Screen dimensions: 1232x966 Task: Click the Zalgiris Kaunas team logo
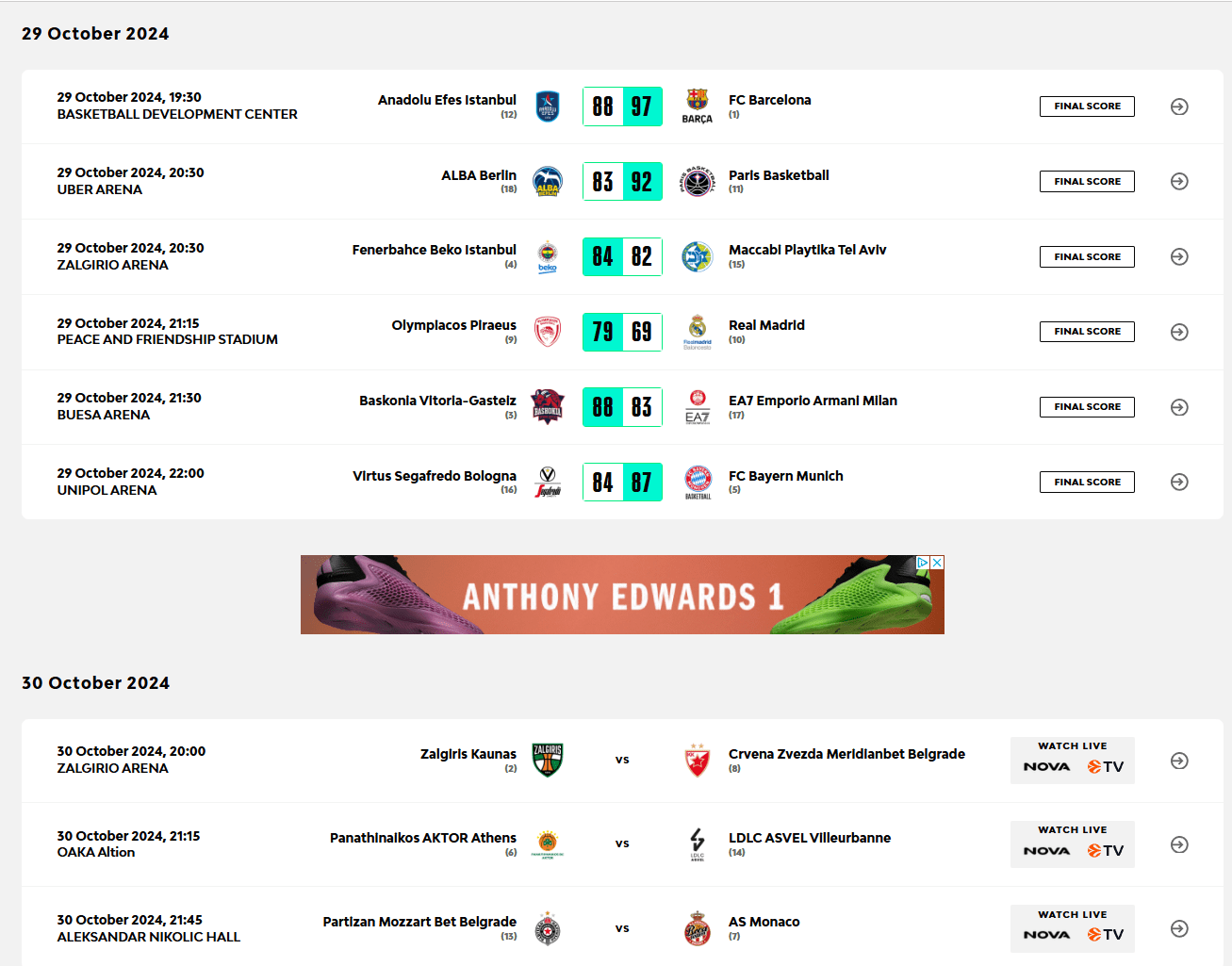coord(548,760)
